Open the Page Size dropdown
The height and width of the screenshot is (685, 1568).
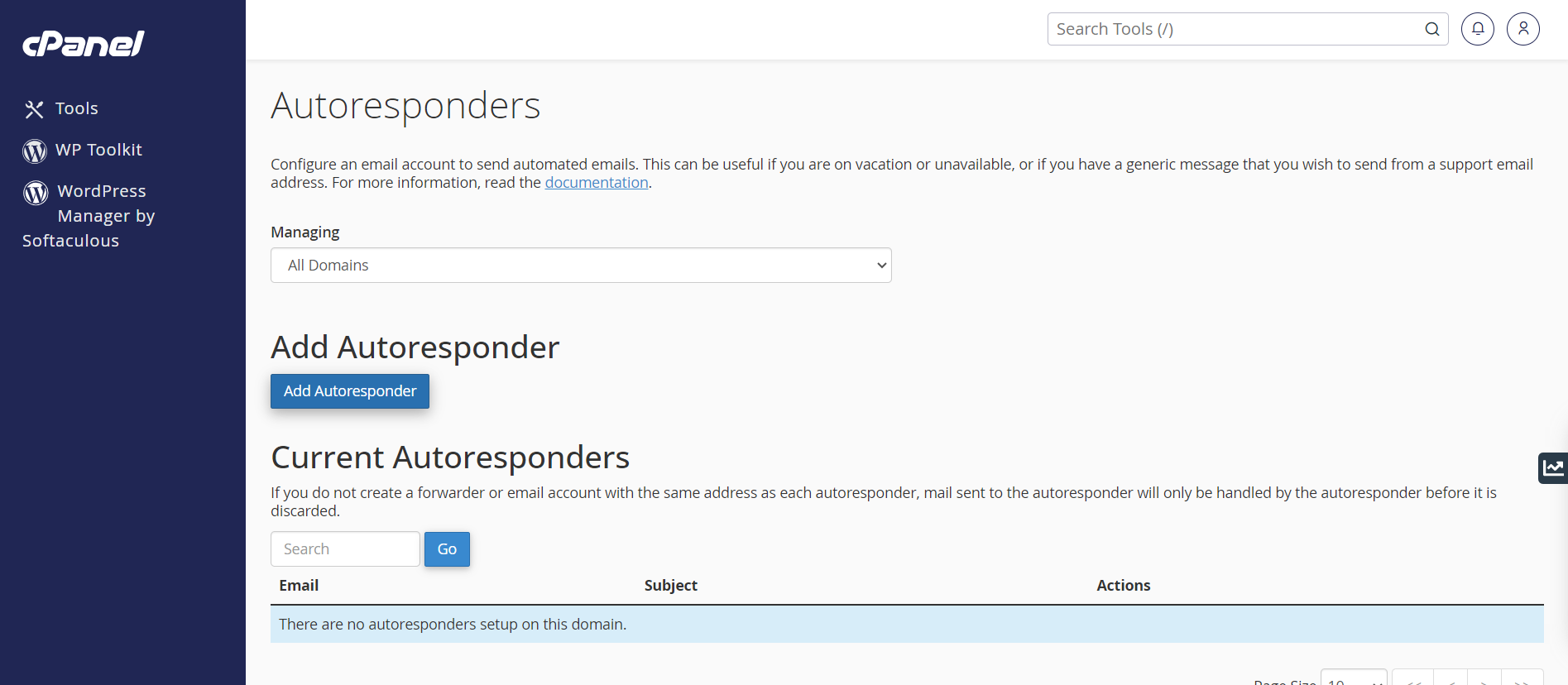pyautogui.click(x=1352, y=679)
